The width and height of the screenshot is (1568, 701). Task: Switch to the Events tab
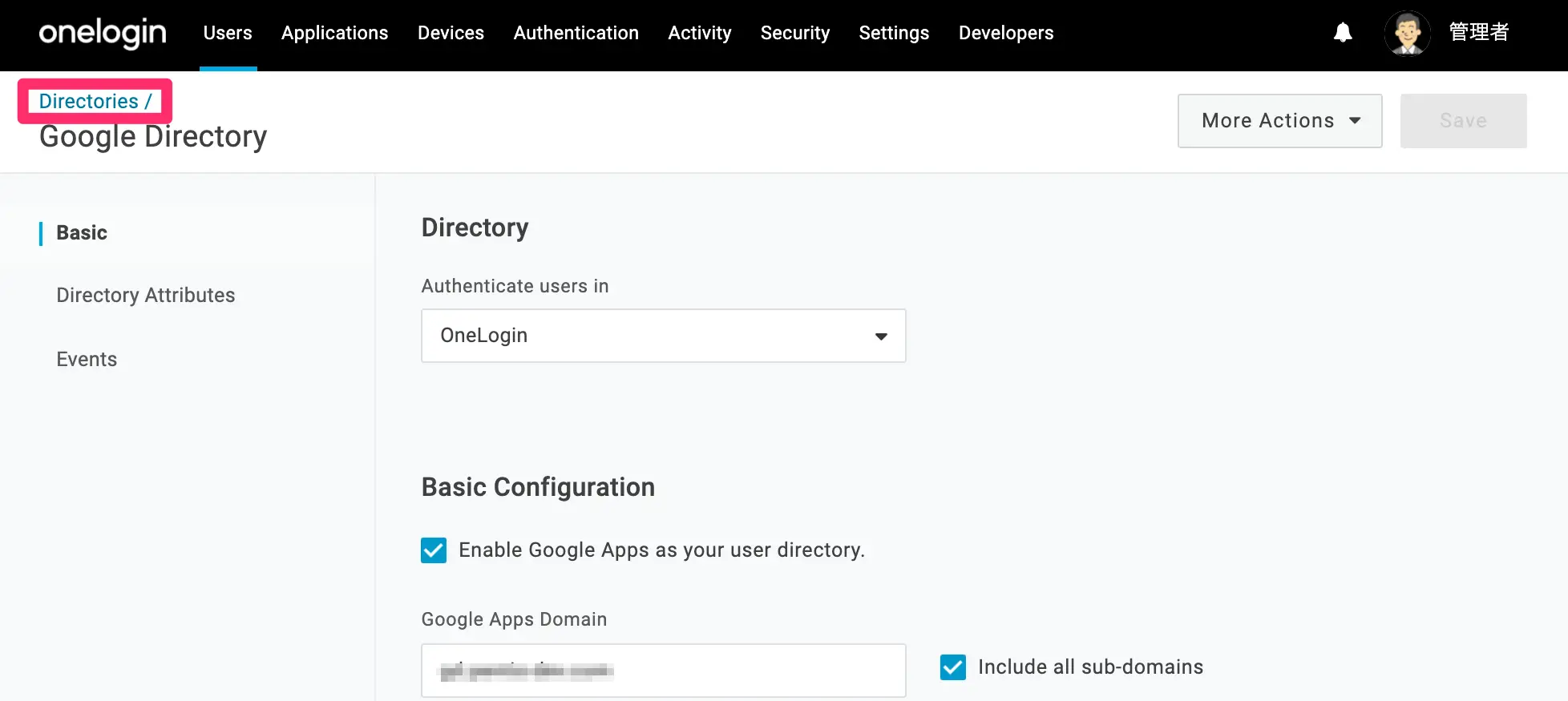click(x=87, y=359)
